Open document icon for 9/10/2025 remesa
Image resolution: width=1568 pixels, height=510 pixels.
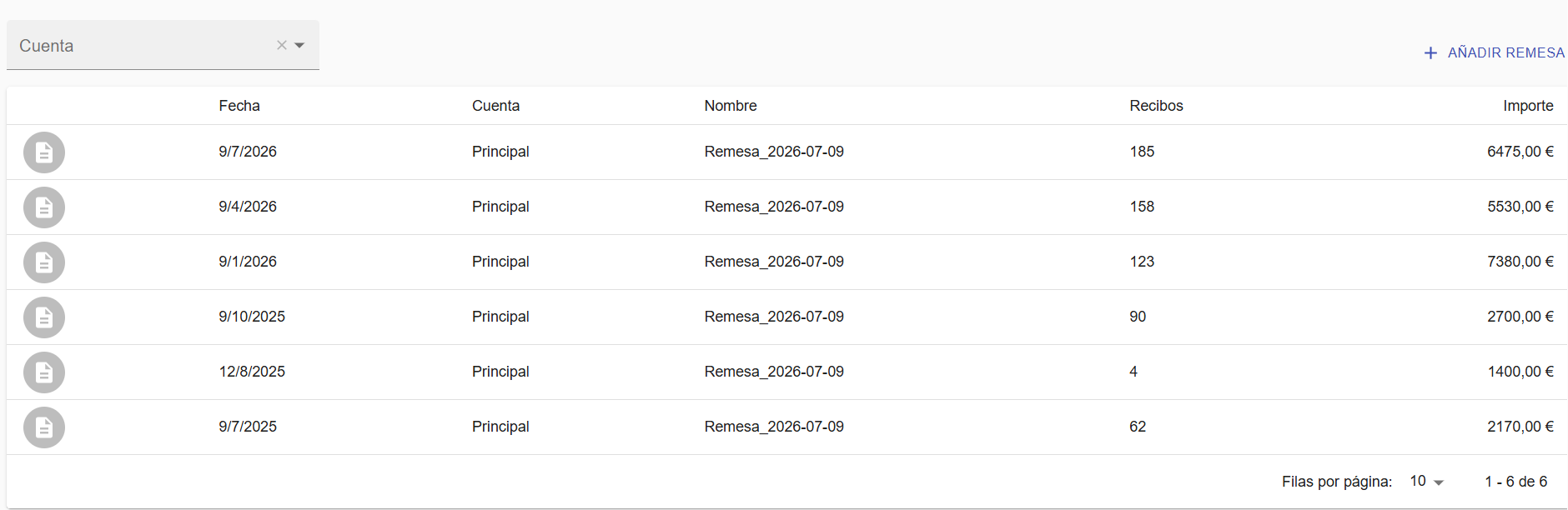pyautogui.click(x=44, y=317)
